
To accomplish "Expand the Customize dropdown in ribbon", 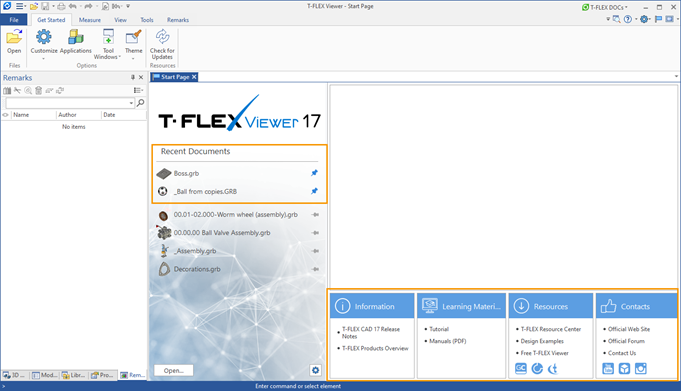I will [x=43, y=58].
